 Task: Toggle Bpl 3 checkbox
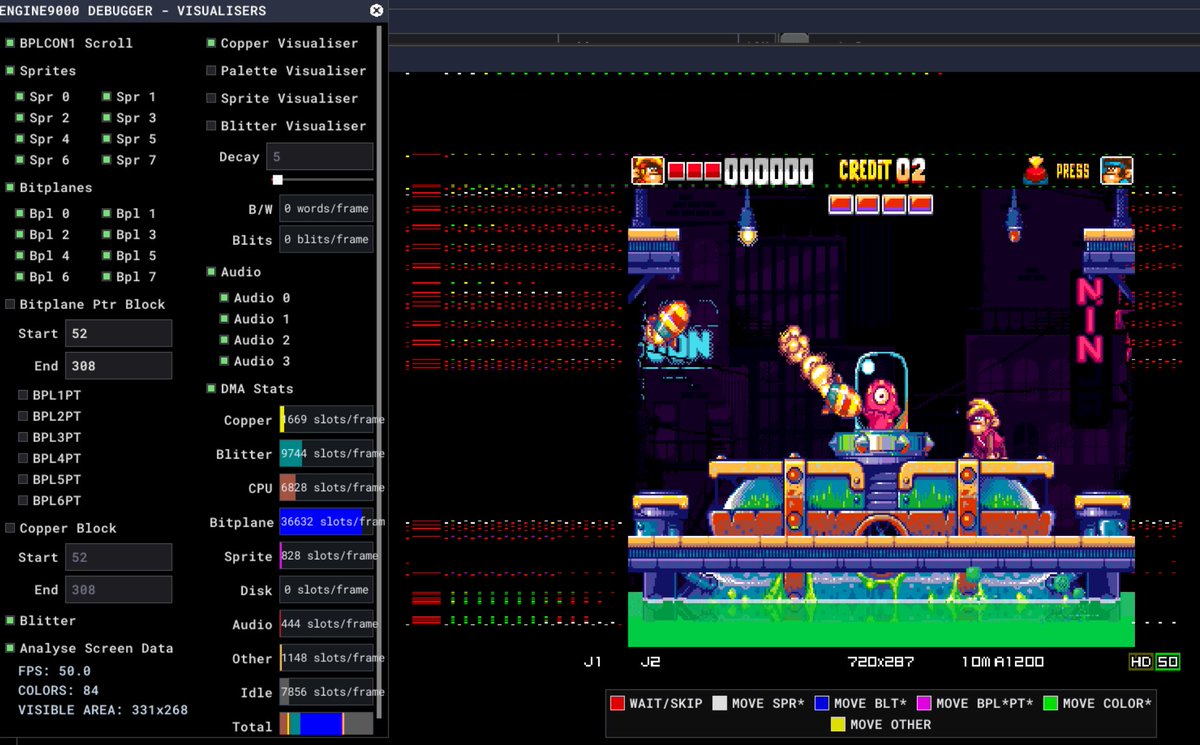pos(106,234)
